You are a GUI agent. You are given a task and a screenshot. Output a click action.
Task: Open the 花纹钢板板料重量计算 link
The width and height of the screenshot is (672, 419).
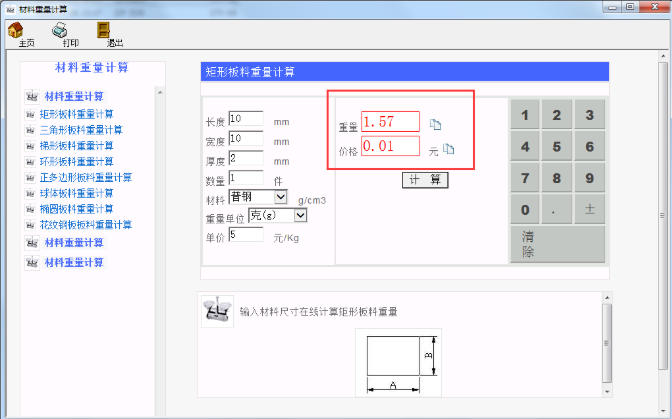[86, 225]
